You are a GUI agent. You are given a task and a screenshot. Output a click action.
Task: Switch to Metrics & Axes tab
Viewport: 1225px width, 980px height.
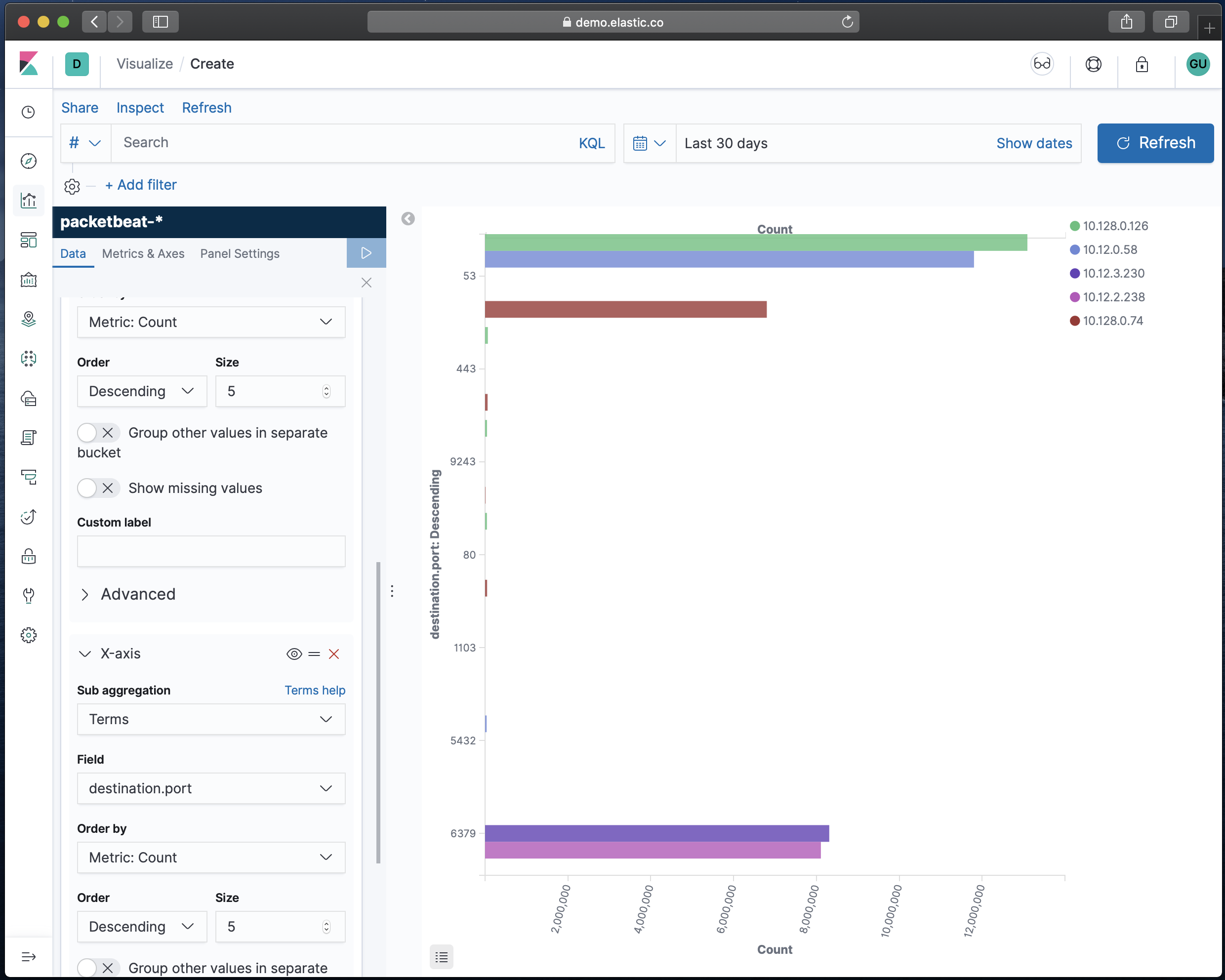(143, 253)
